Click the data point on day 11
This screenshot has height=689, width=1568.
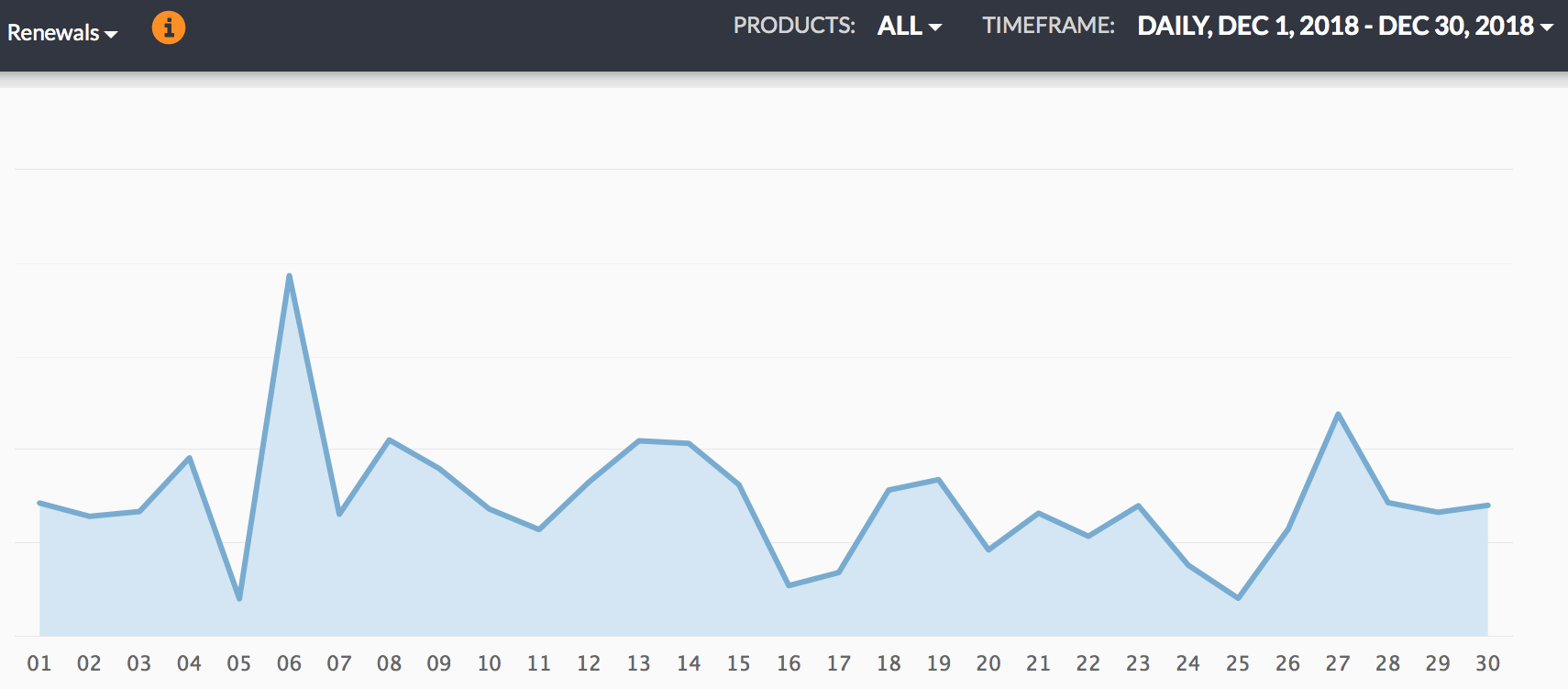[539, 529]
